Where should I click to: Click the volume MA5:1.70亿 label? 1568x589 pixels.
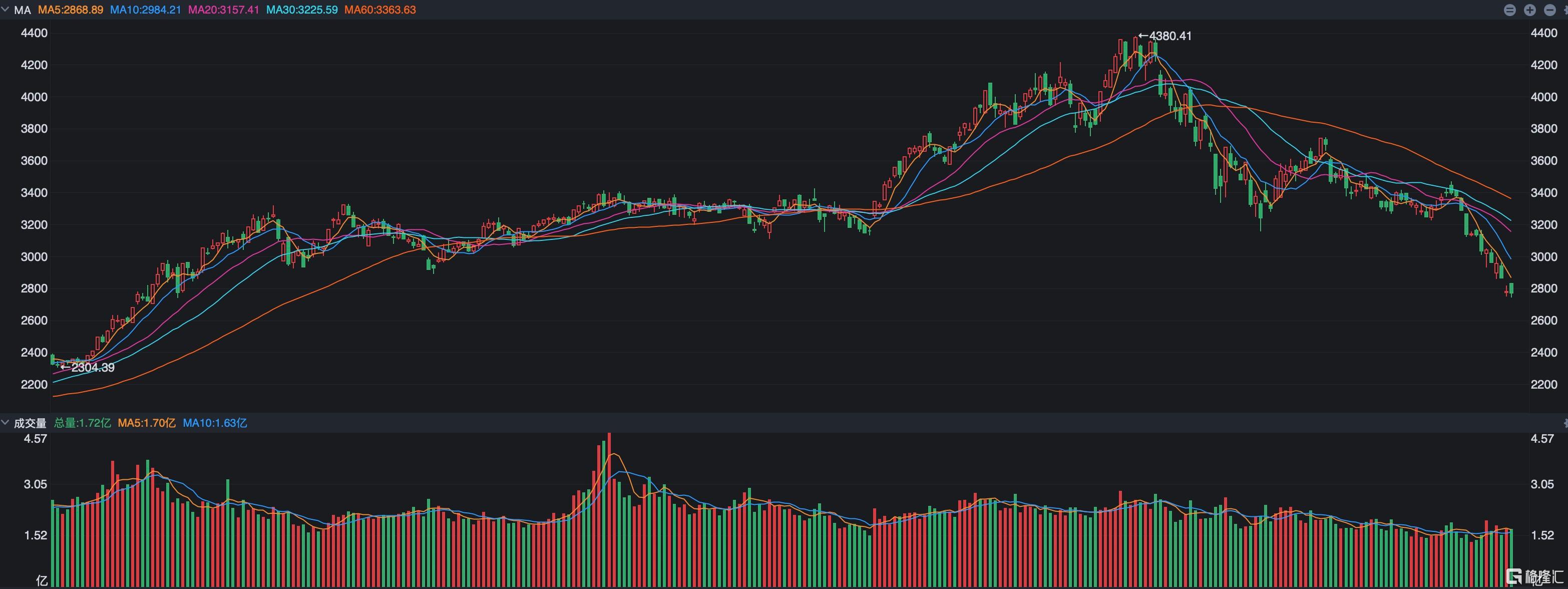tap(147, 423)
